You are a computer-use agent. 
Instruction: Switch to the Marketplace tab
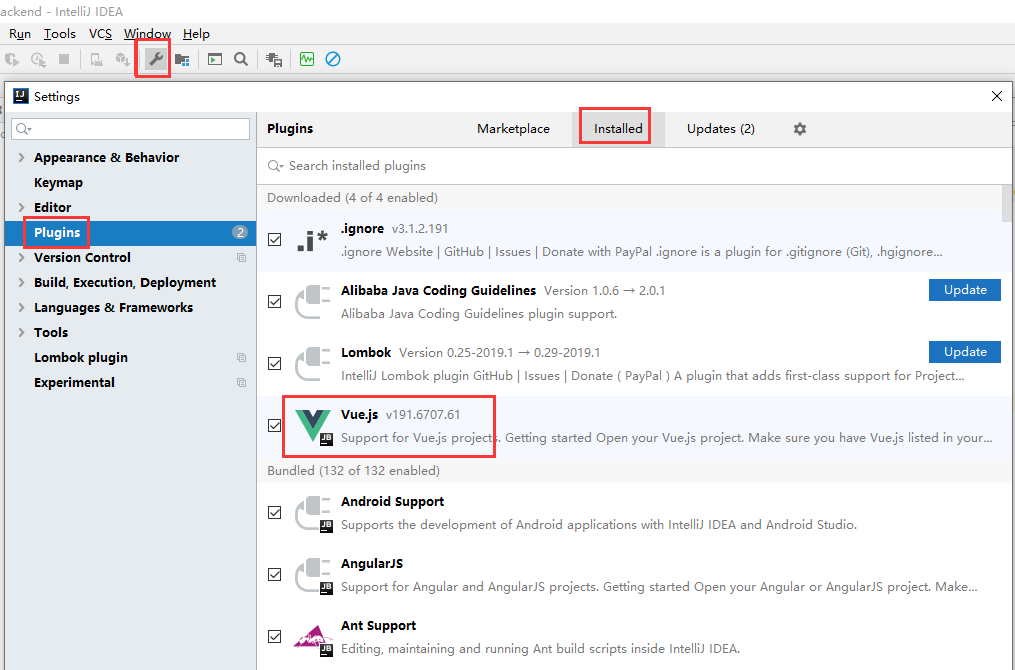pyautogui.click(x=513, y=129)
